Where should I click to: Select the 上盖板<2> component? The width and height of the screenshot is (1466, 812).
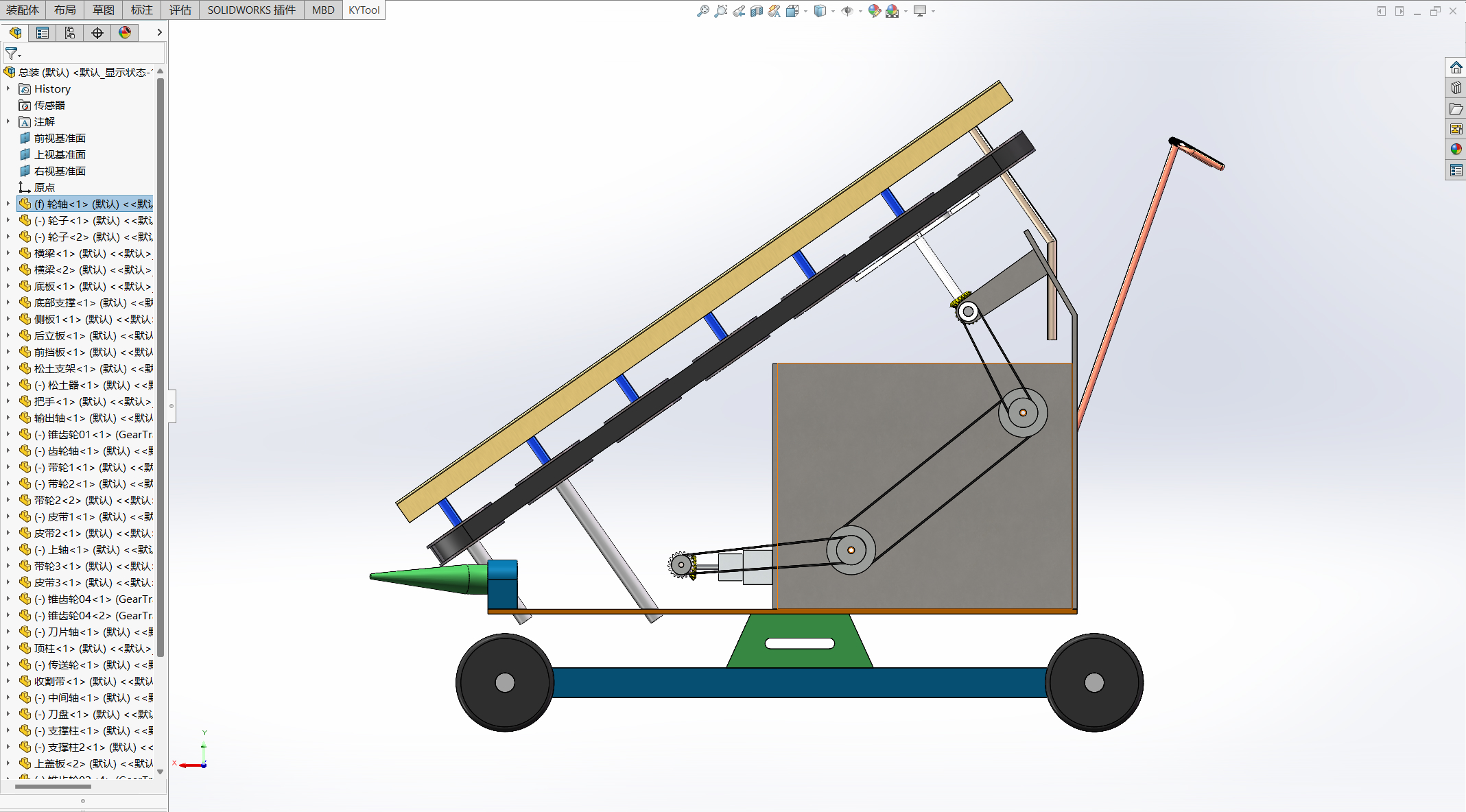[86, 763]
